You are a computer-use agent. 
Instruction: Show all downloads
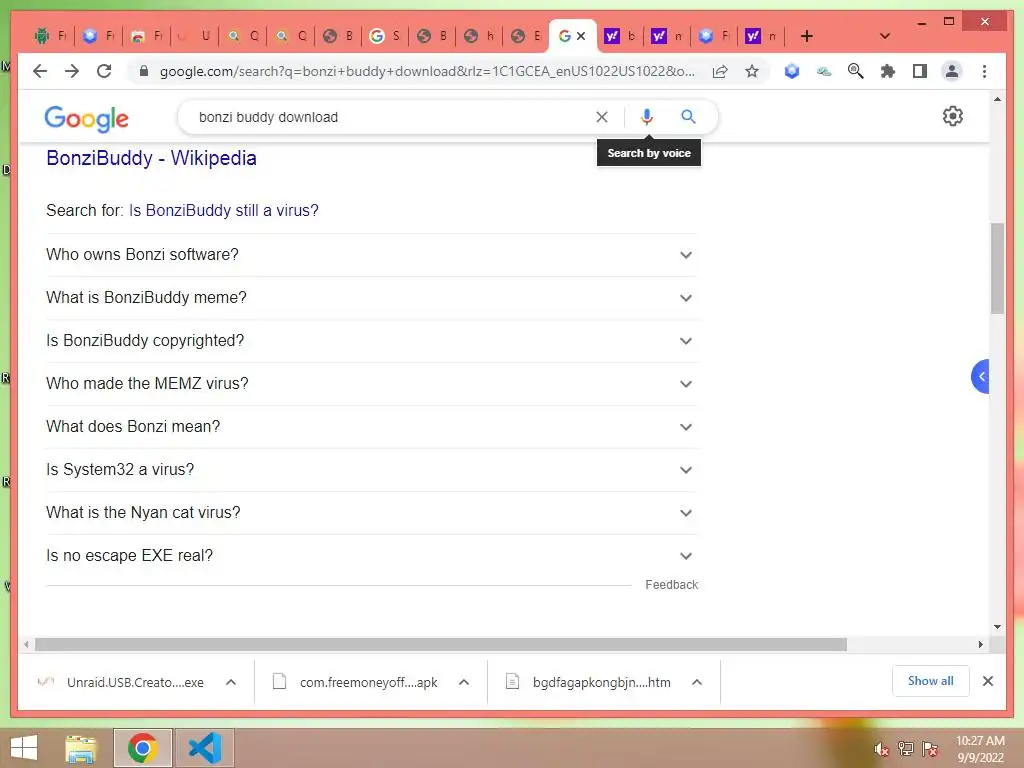coord(931,681)
